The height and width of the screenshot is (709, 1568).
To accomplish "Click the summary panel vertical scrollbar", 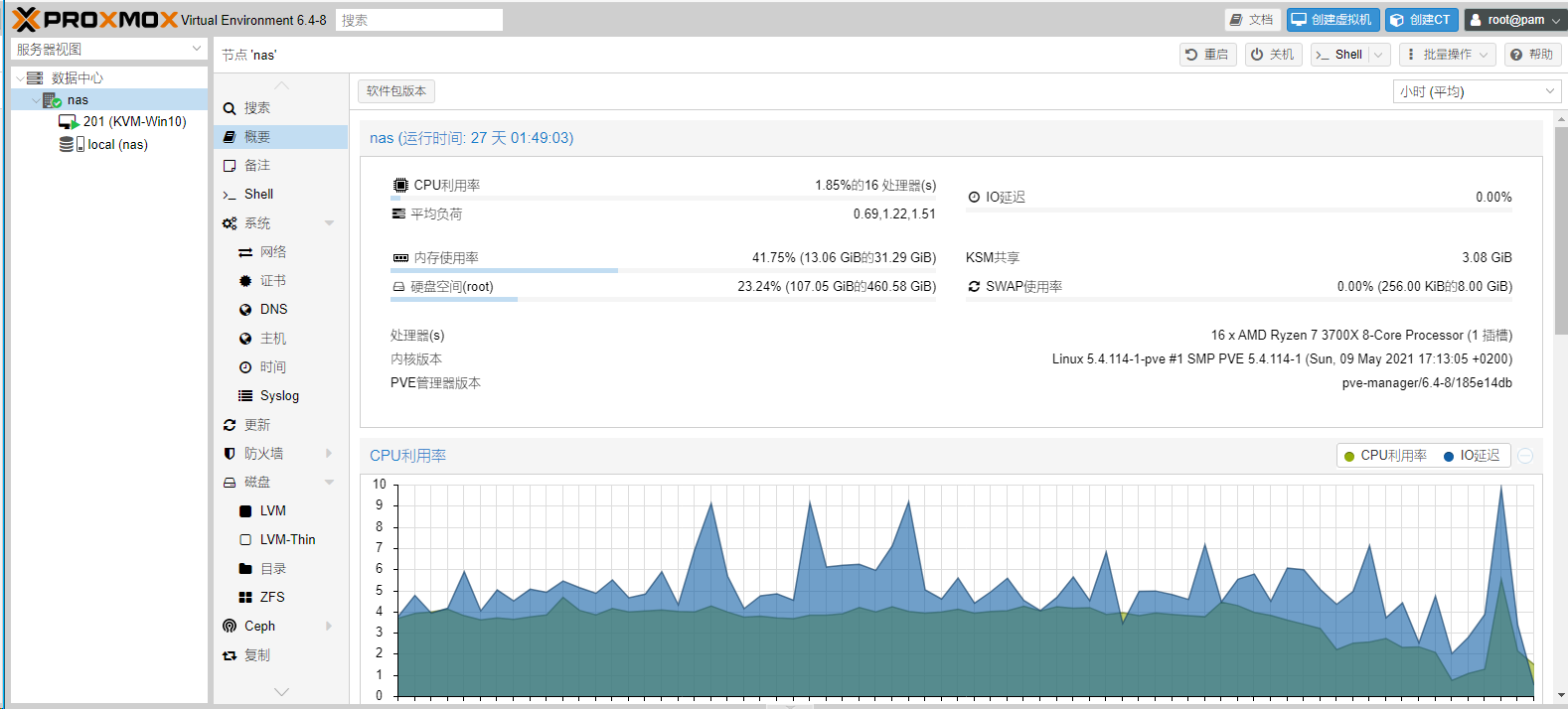I will click(x=1561, y=229).
